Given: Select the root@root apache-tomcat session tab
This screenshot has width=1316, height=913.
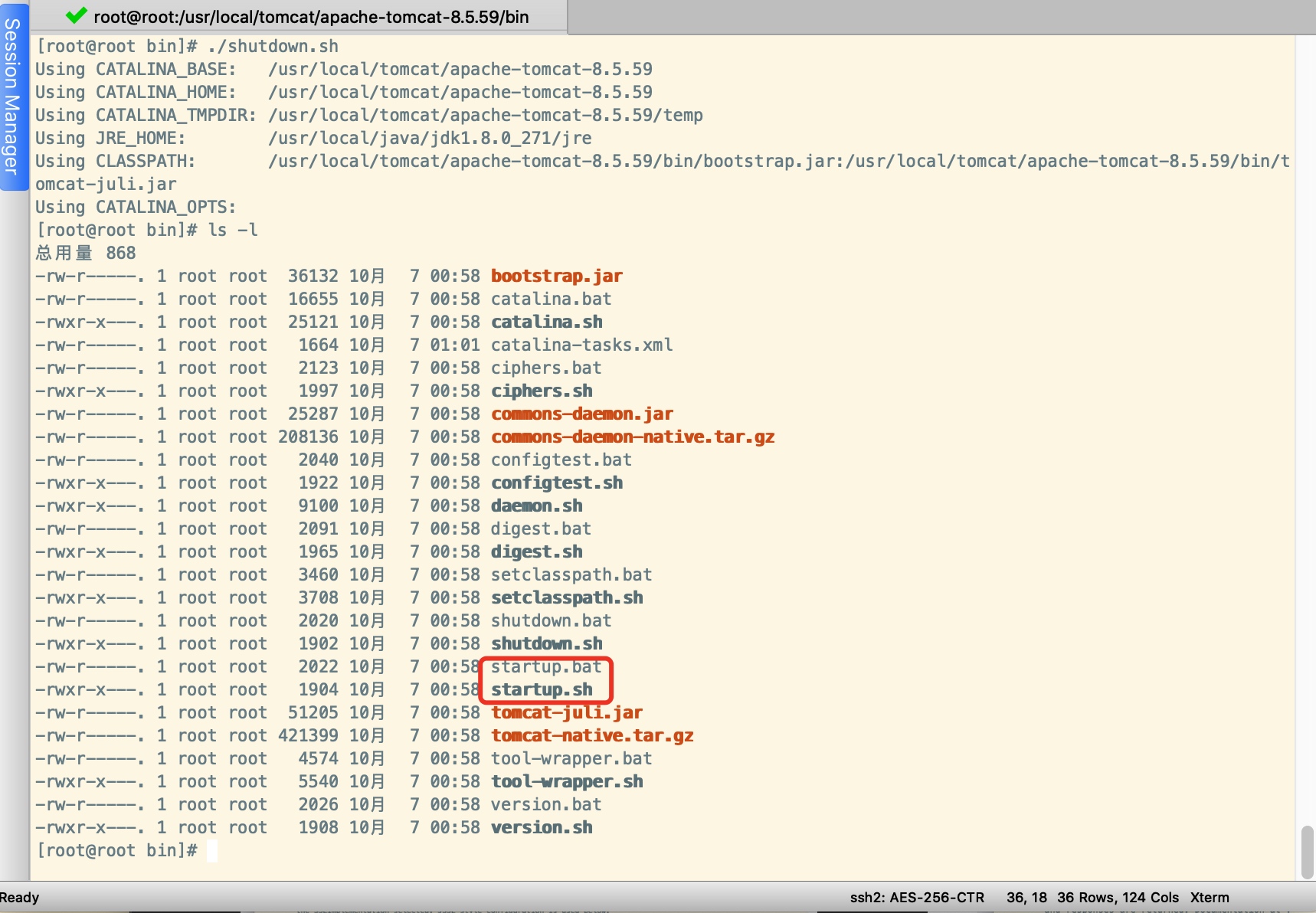Looking at the screenshot, I should point(310,17).
